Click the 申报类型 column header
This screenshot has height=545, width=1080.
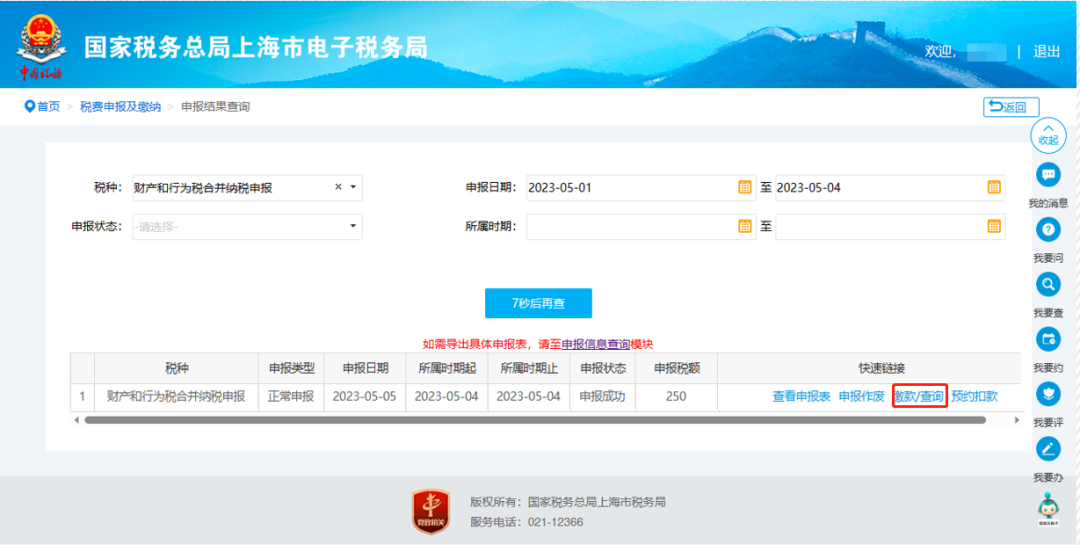coord(291,369)
